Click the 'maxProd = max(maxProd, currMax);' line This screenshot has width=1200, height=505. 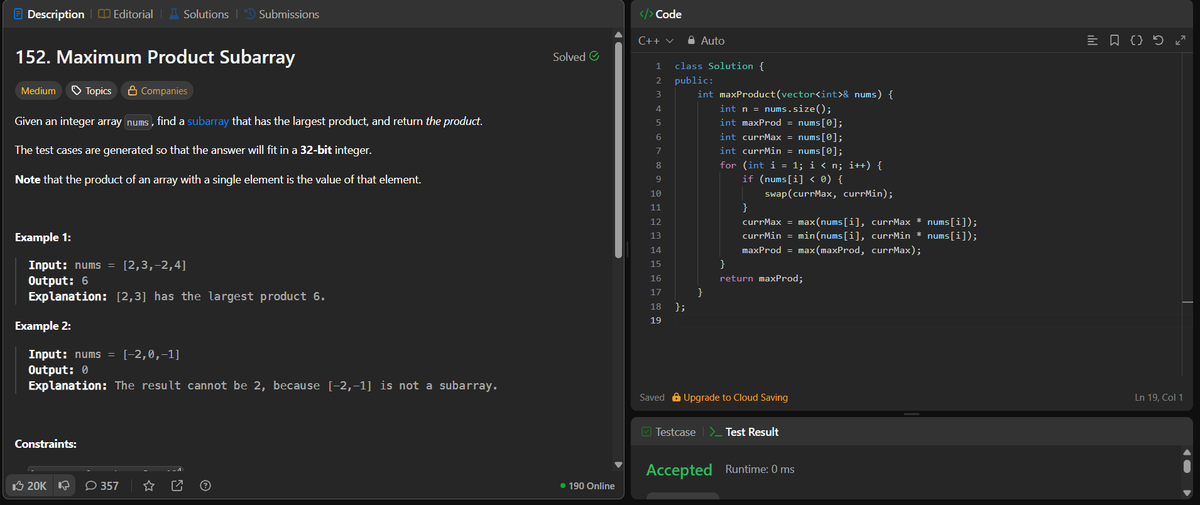(831, 250)
